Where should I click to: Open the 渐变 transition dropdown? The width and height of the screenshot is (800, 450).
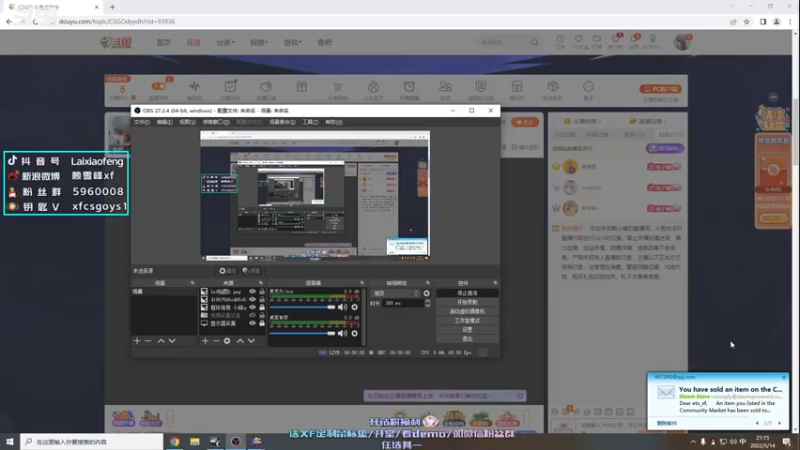point(396,293)
